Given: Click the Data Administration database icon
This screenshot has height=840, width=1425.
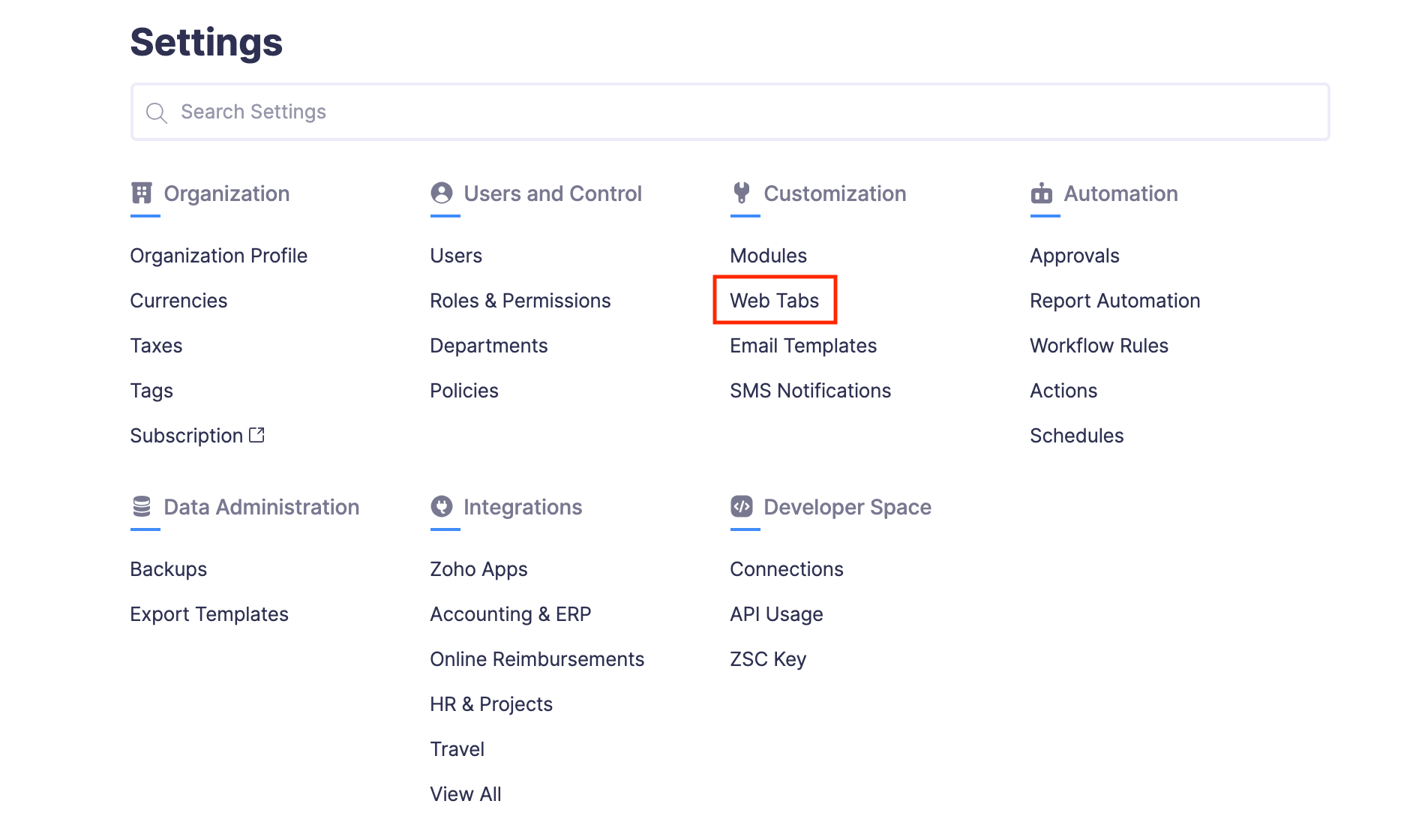Looking at the screenshot, I should (142, 507).
